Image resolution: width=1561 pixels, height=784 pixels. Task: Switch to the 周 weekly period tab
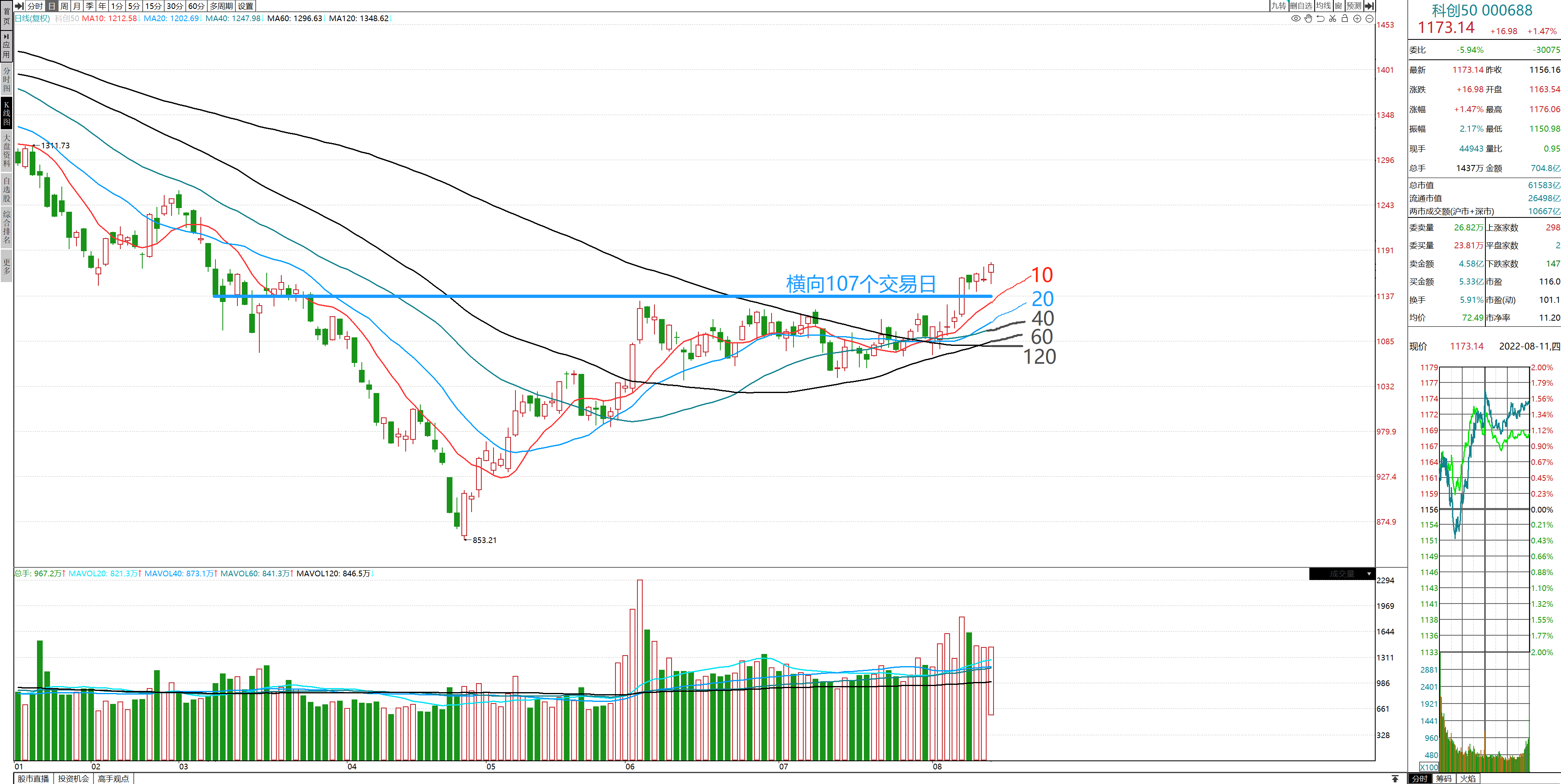(x=64, y=5)
